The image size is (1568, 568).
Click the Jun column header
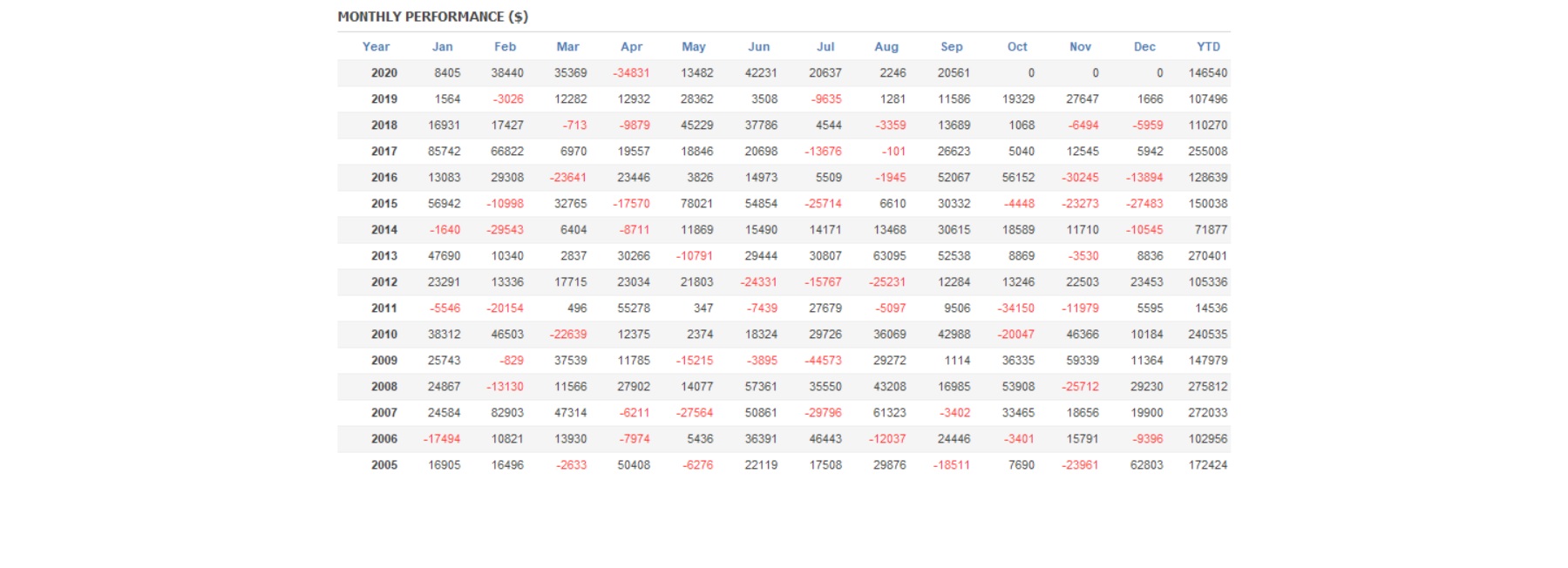point(758,47)
